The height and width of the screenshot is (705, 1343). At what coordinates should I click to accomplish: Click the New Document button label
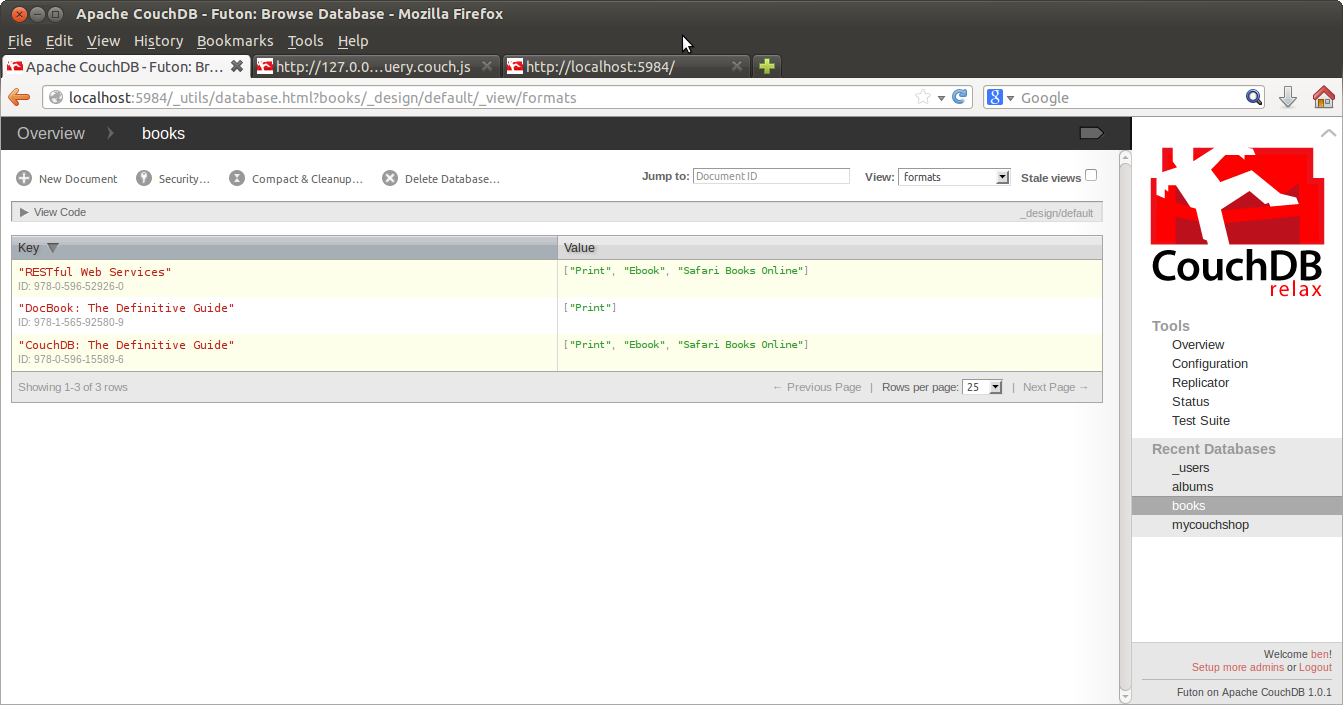tap(78, 179)
